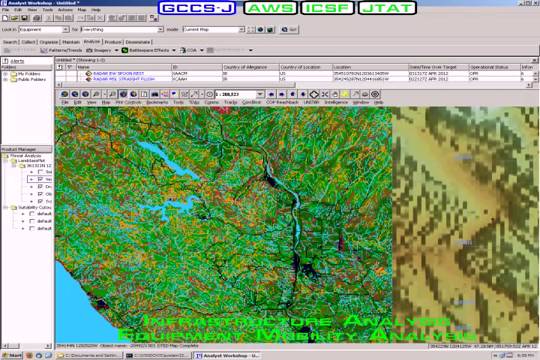This screenshot has height=360, width=540.
Task: Click the Start button on the taskbar
Action: [12, 355]
